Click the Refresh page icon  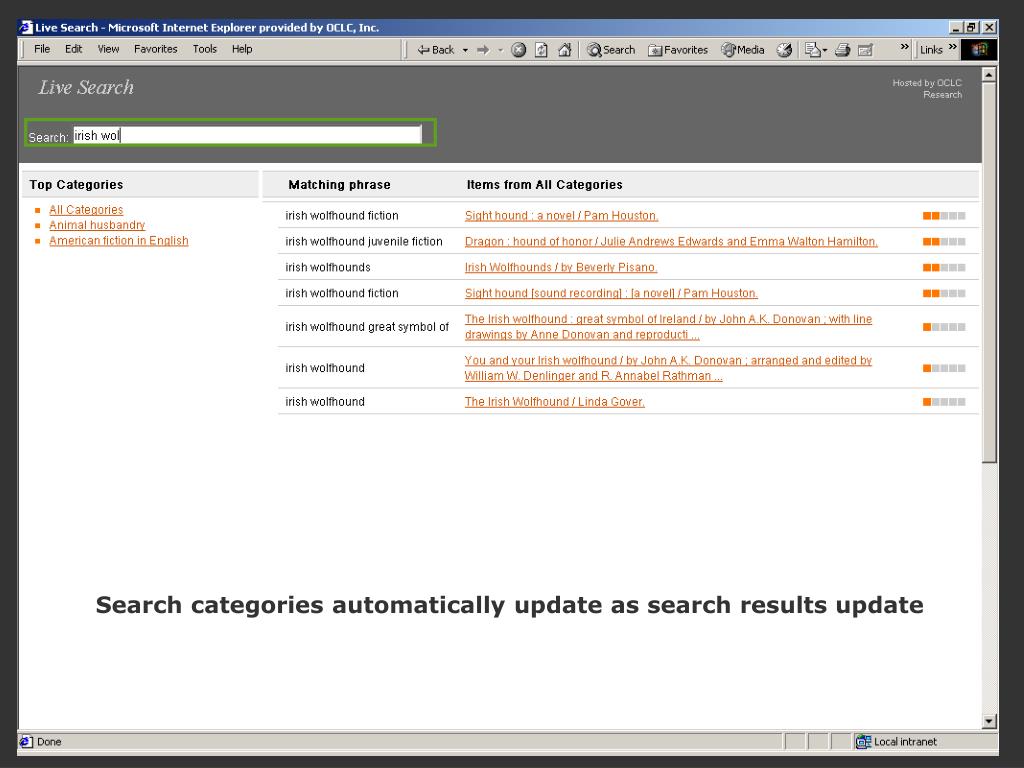pyautogui.click(x=541, y=50)
